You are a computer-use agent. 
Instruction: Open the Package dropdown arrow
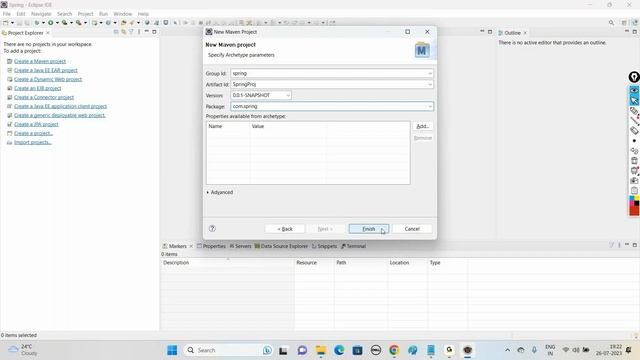tap(430, 107)
